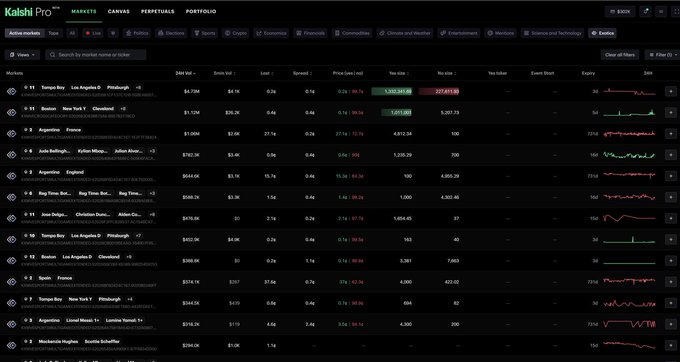
Task: Select the All category chip
Action: coord(72,33)
